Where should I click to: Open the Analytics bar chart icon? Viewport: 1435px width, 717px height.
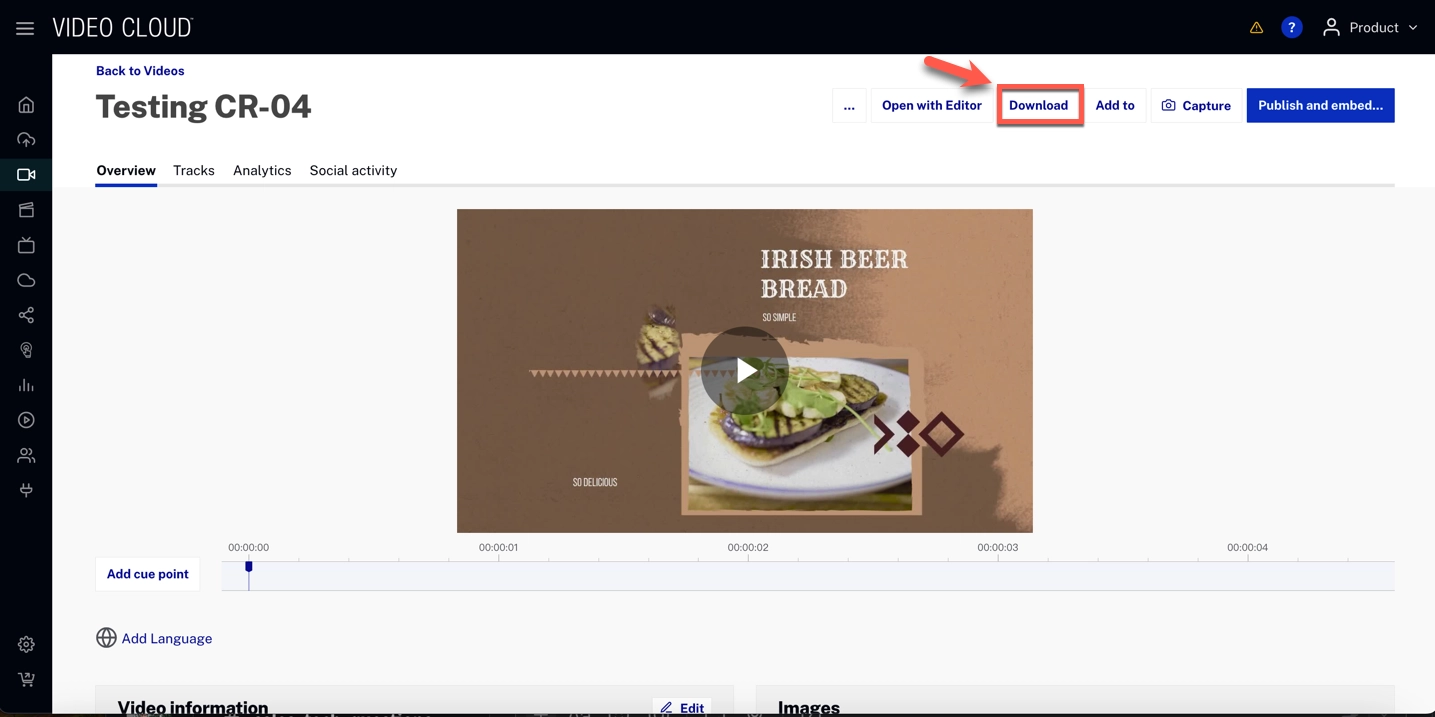[26, 385]
